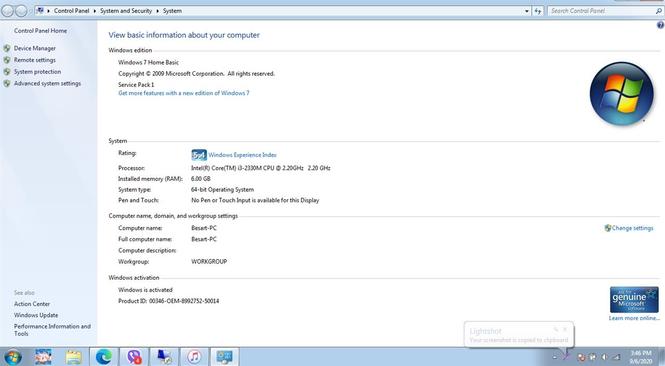665x366 pixels.
Task: Click the Back navigation button
Action: coord(8,11)
